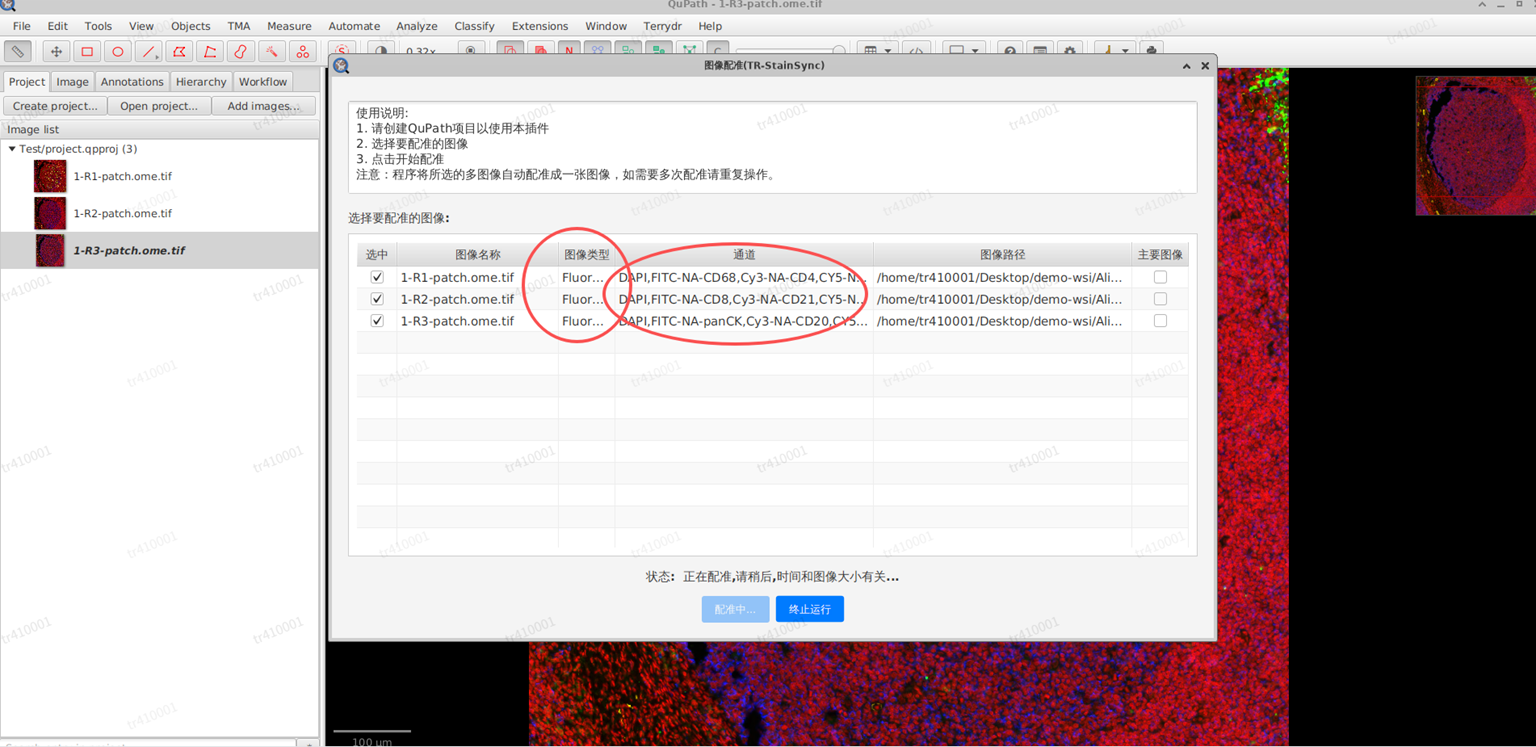Uncheck selection box for 1-R2-patch.ome.tif

click(377, 299)
